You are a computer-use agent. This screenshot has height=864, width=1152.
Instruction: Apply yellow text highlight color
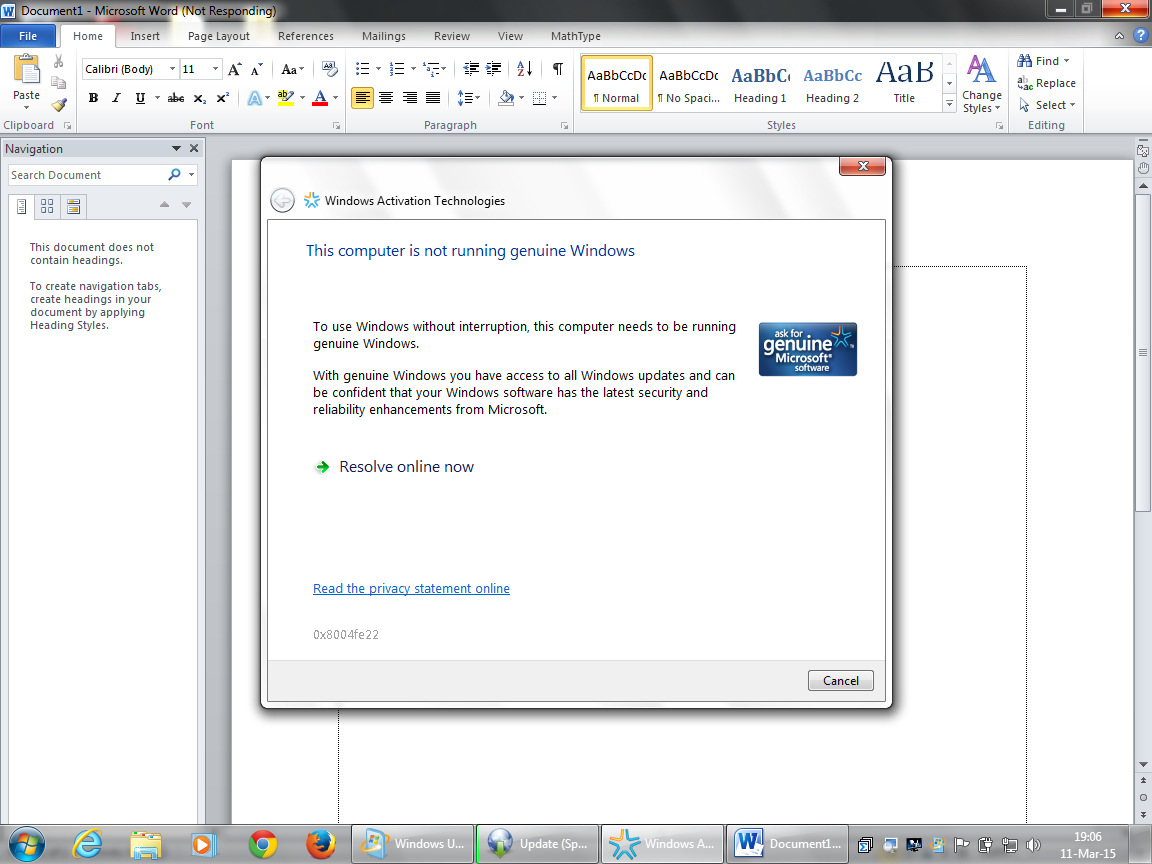coord(286,98)
